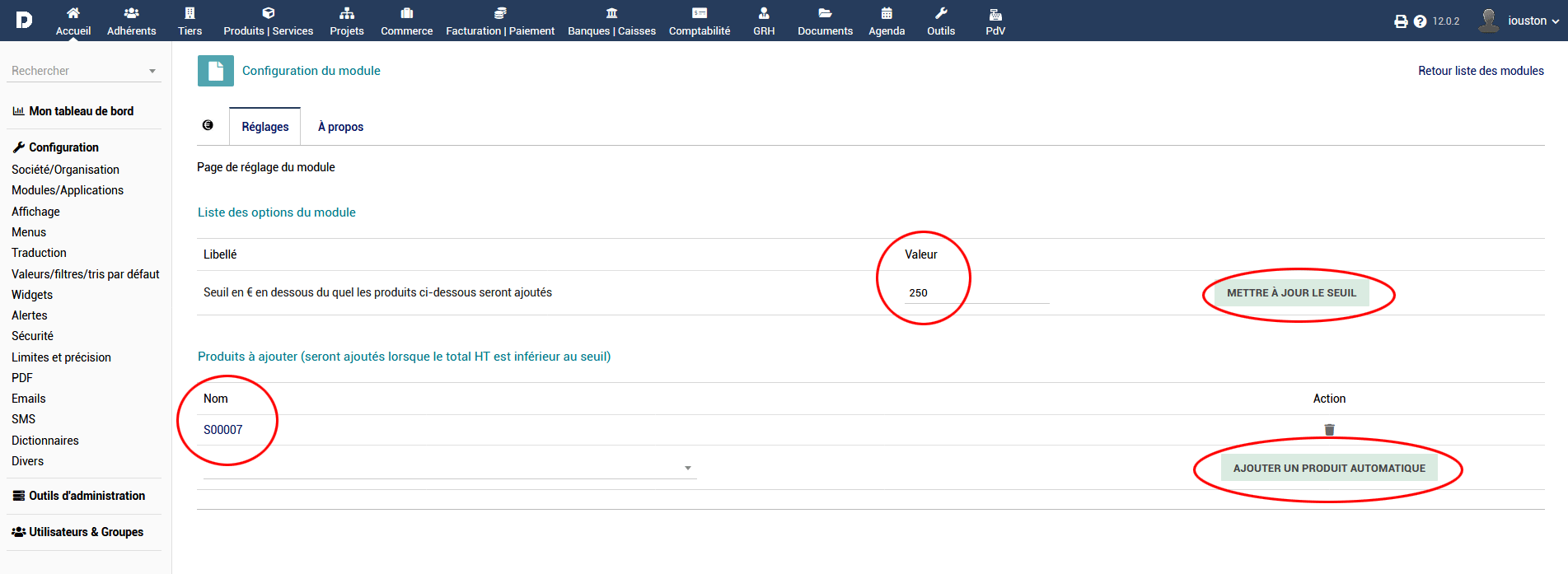Open the PdV point of sale icon
The width and height of the screenshot is (1568, 574).
995,14
